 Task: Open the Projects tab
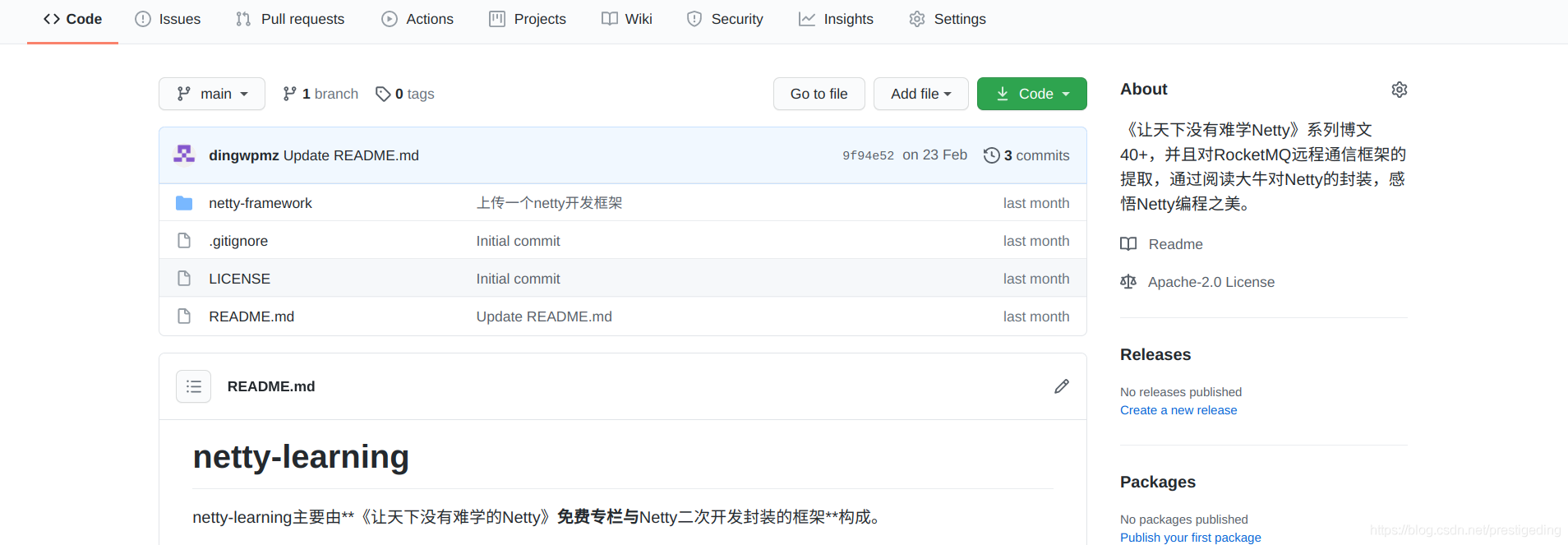coord(528,19)
